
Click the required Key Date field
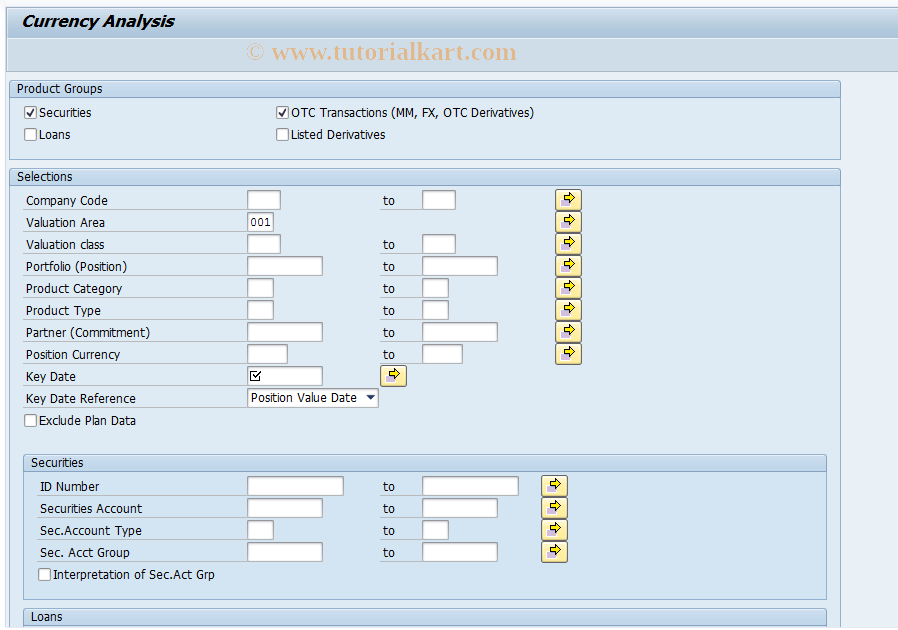(285, 376)
